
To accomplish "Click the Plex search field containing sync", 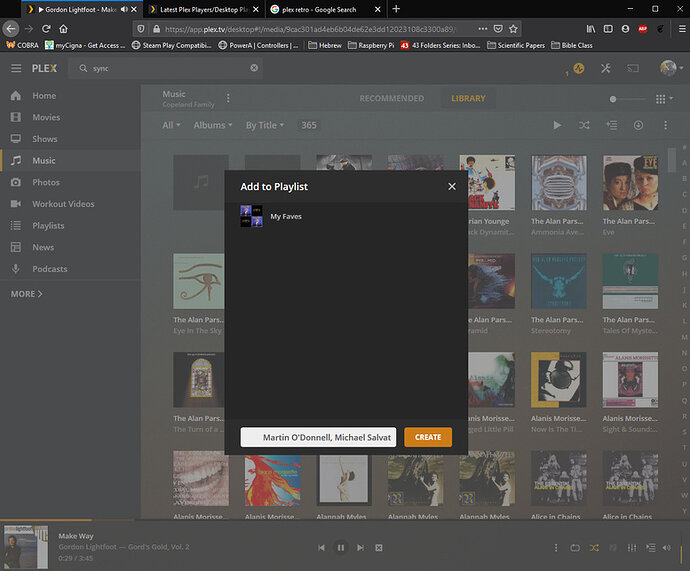I will coord(167,68).
